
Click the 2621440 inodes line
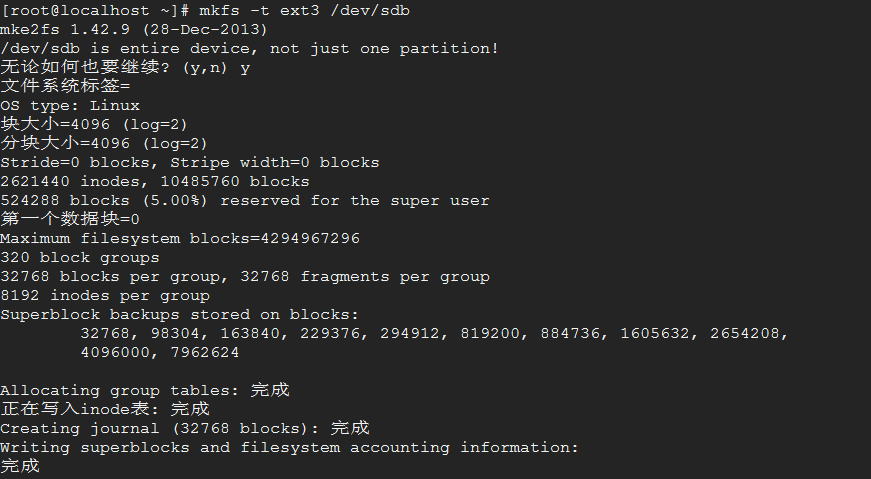coord(155,182)
